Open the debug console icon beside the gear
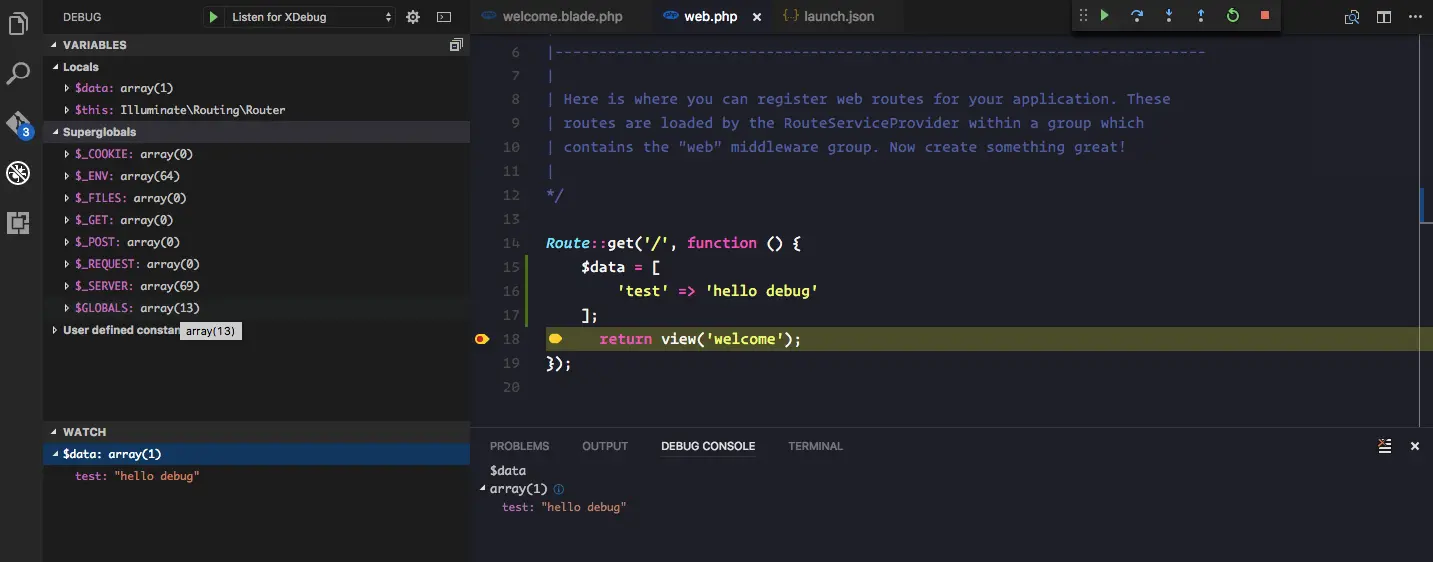The image size is (1433, 562). [444, 17]
